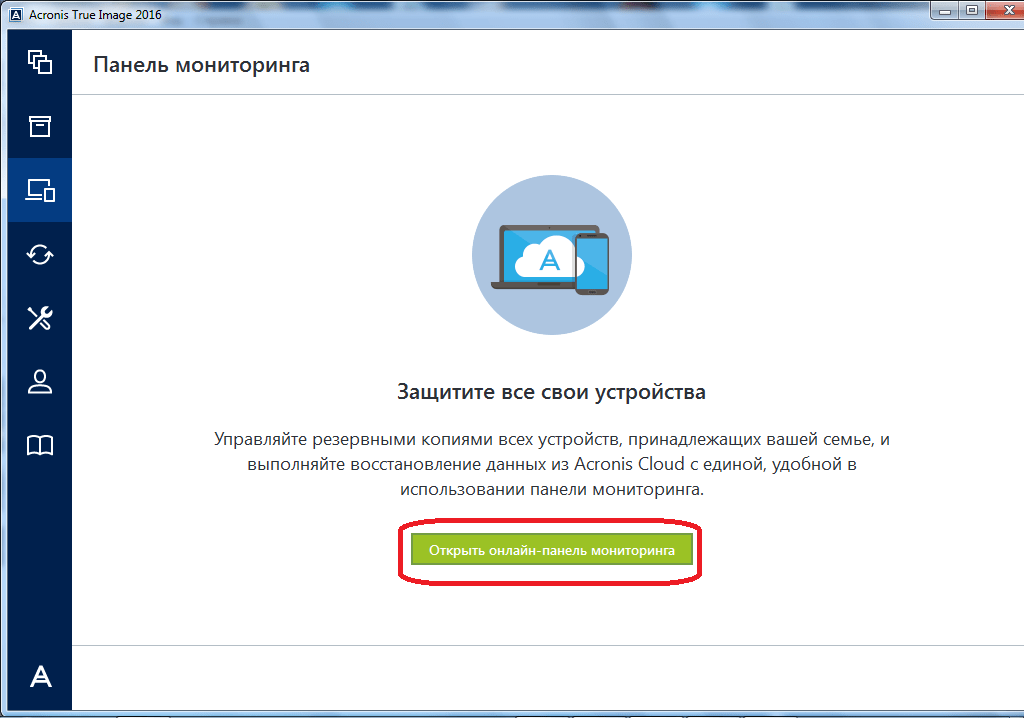Viewport: 1024px width, 718px height.
Task: Click the 'Acronis True Image 2016' window title
Action: (95, 14)
